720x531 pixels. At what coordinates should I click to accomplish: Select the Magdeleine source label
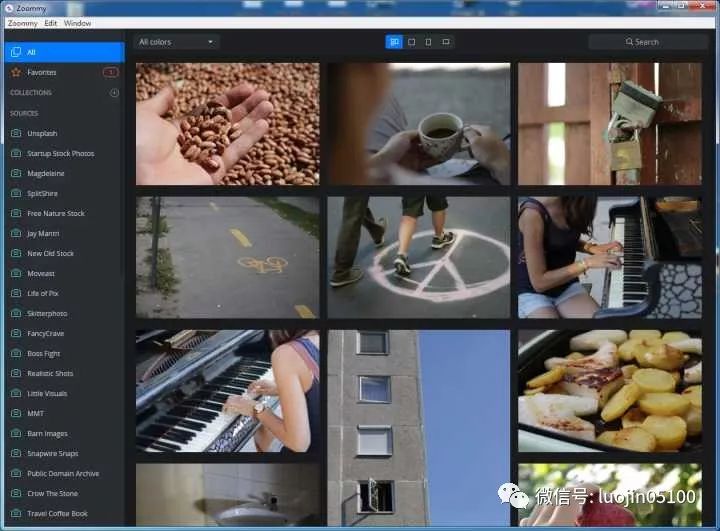(x=46, y=173)
